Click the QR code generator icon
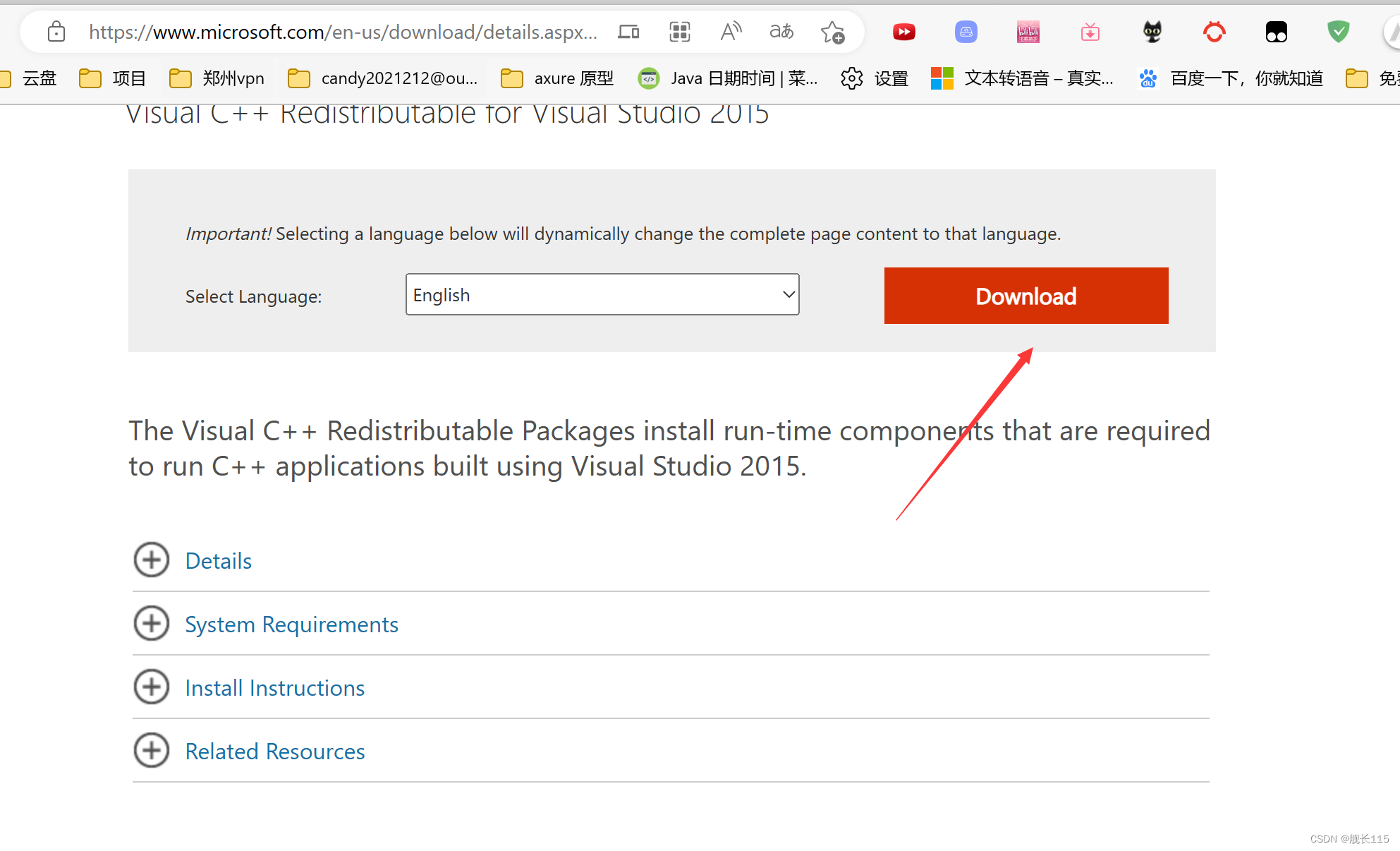 tap(679, 32)
